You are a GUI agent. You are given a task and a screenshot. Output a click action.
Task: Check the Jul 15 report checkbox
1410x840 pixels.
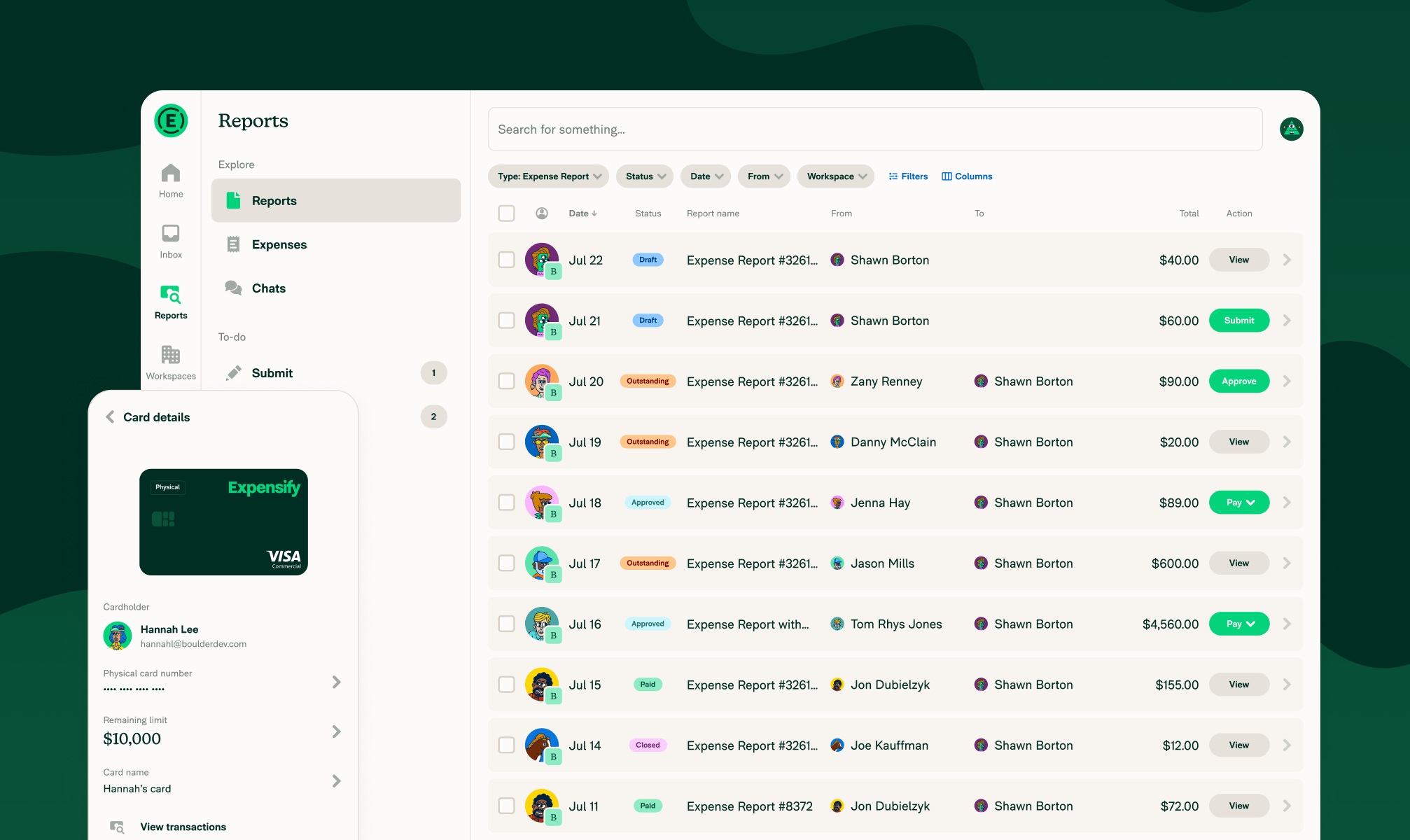click(506, 685)
